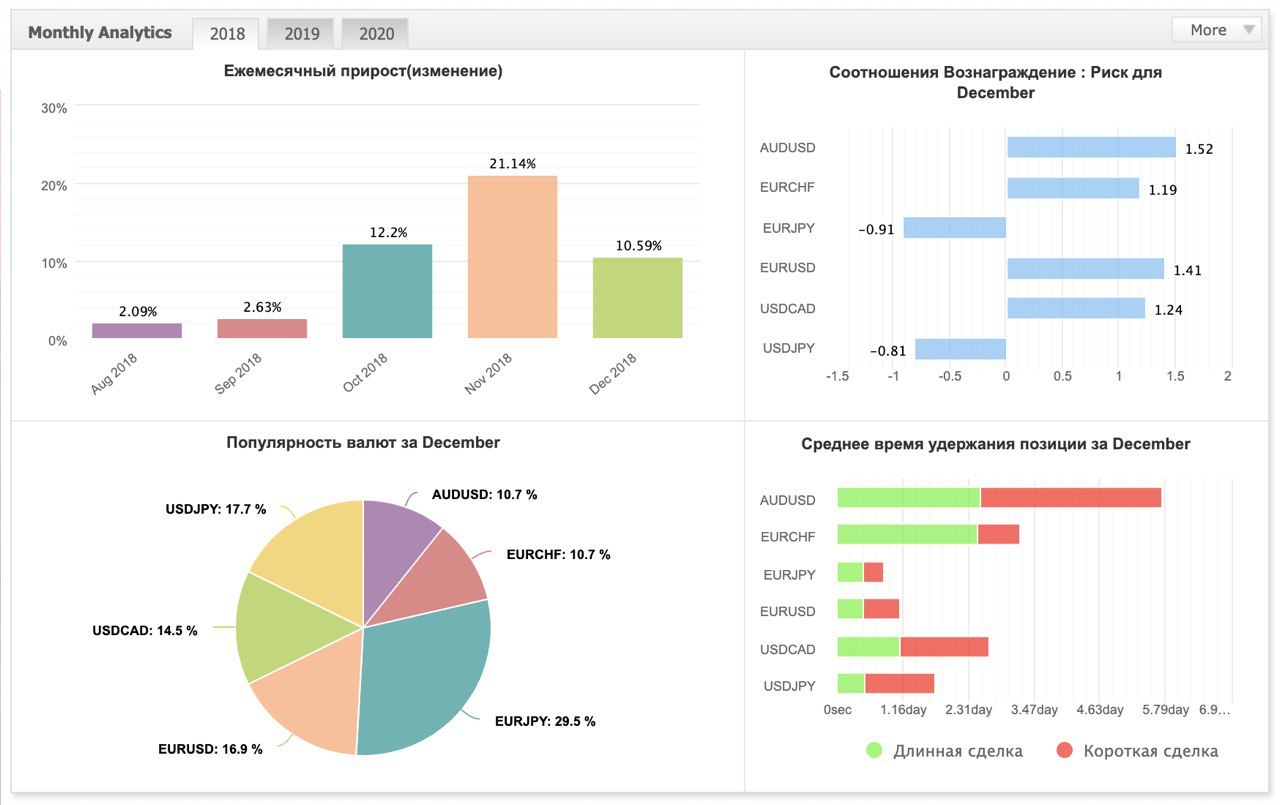Image resolution: width=1280 pixels, height=805 pixels.
Task: Open the 2019 analytics tab
Action: (x=302, y=33)
